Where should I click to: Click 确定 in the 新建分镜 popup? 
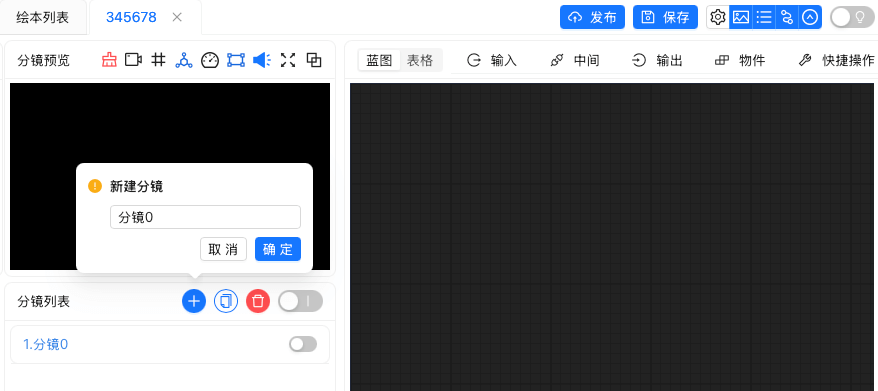point(278,249)
